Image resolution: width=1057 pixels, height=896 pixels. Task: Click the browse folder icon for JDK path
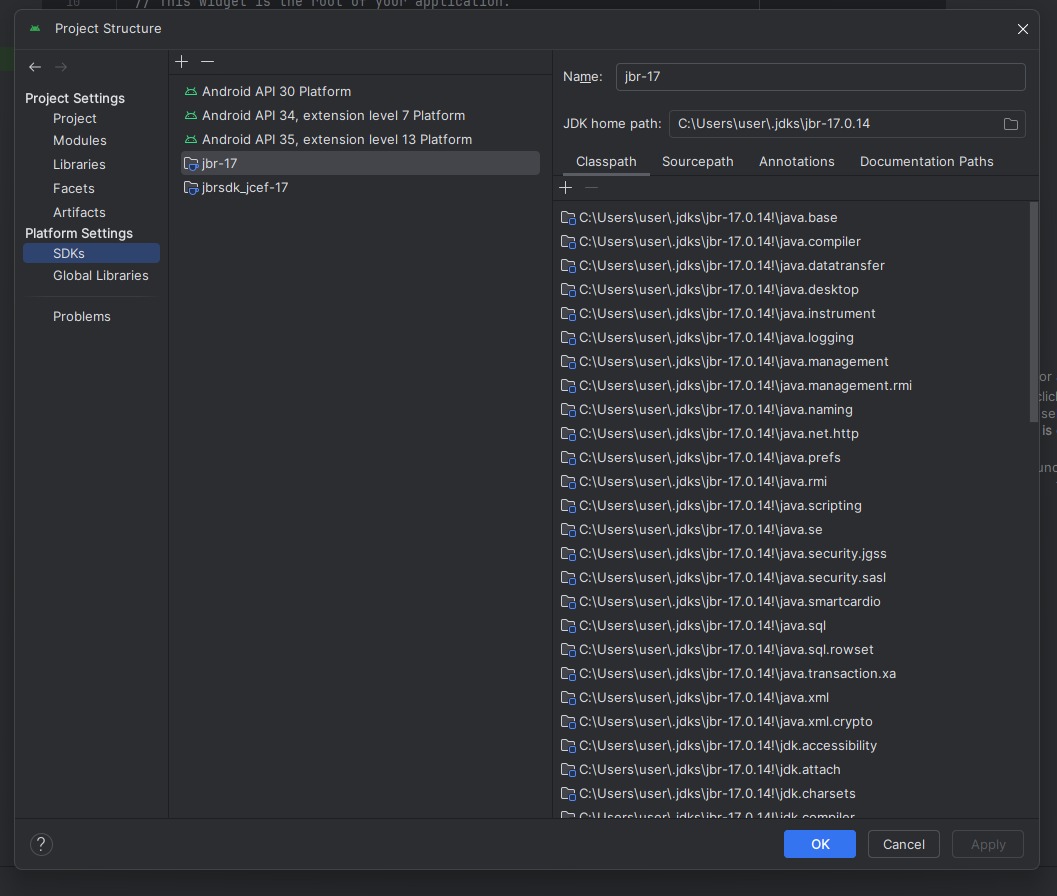point(1010,124)
